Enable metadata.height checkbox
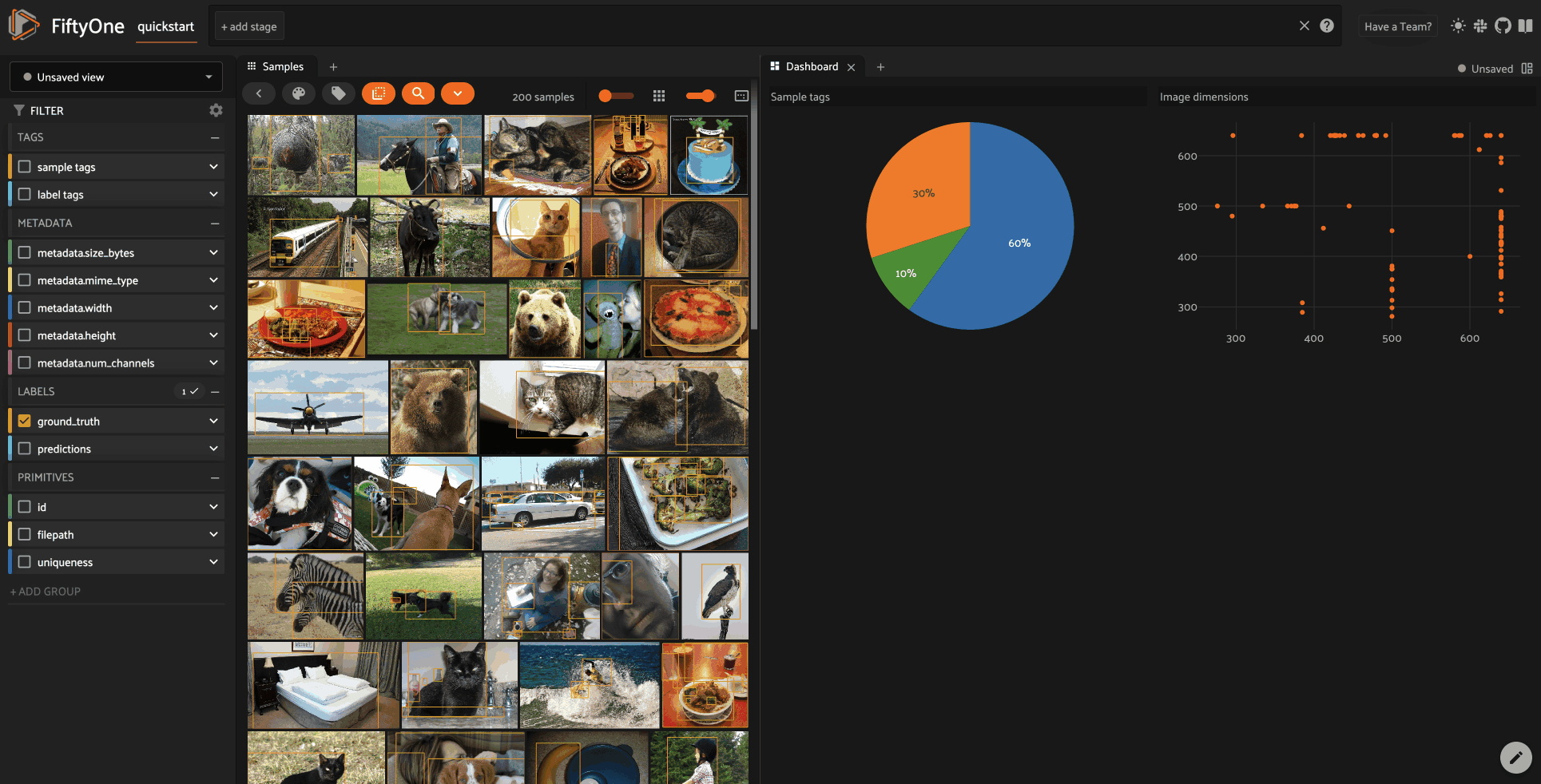 coord(25,335)
